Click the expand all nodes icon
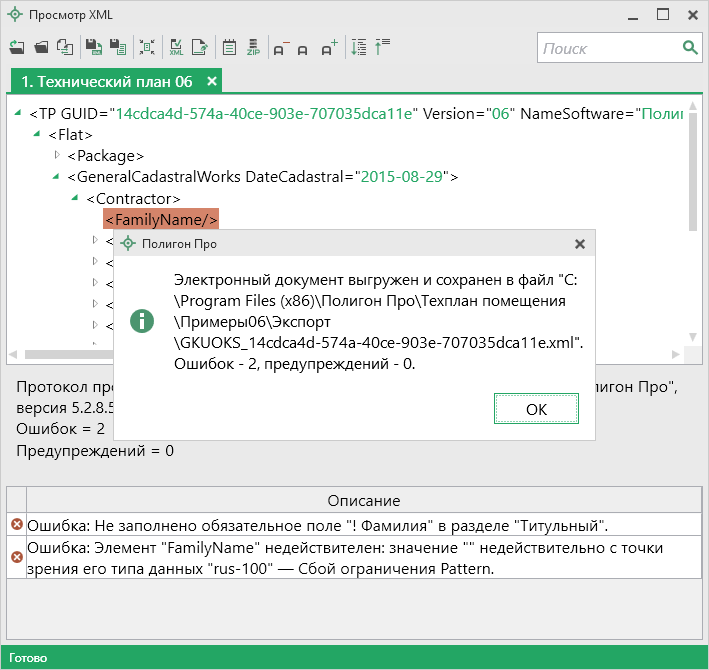 pos(360,47)
